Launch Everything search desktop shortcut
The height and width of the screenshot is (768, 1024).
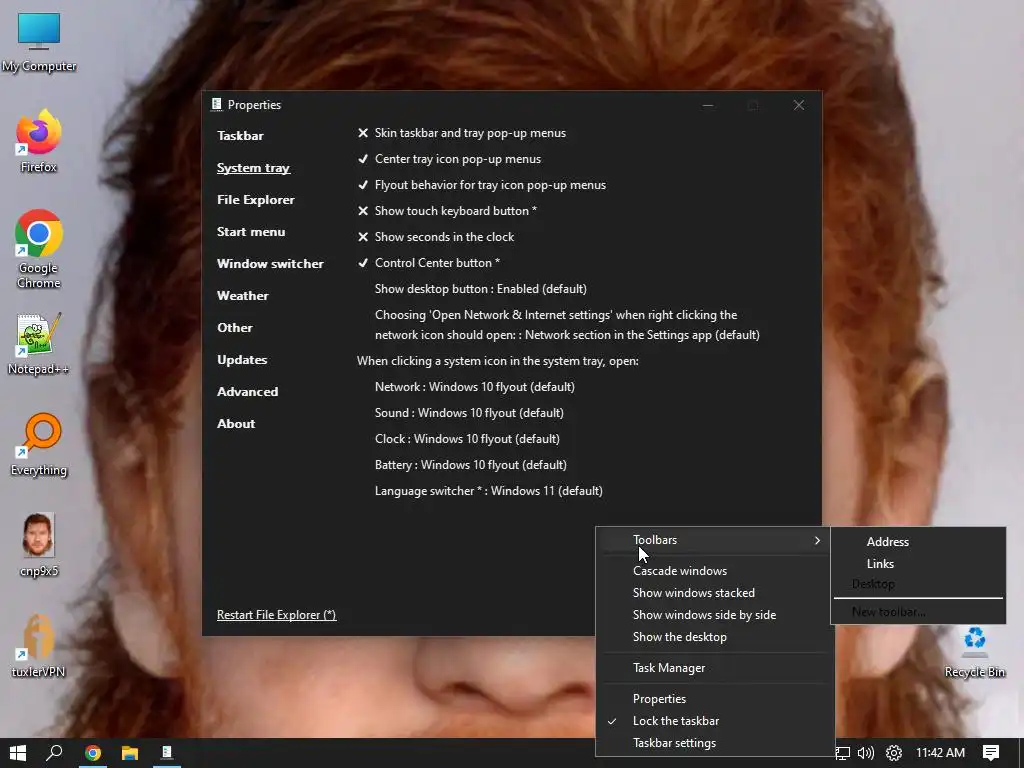[x=39, y=445]
